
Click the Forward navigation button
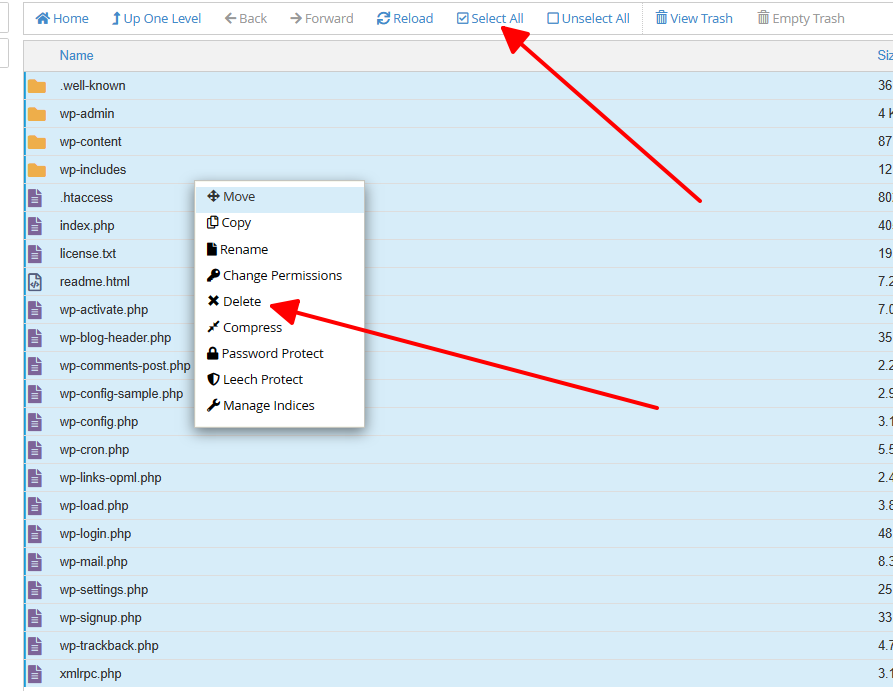point(322,18)
